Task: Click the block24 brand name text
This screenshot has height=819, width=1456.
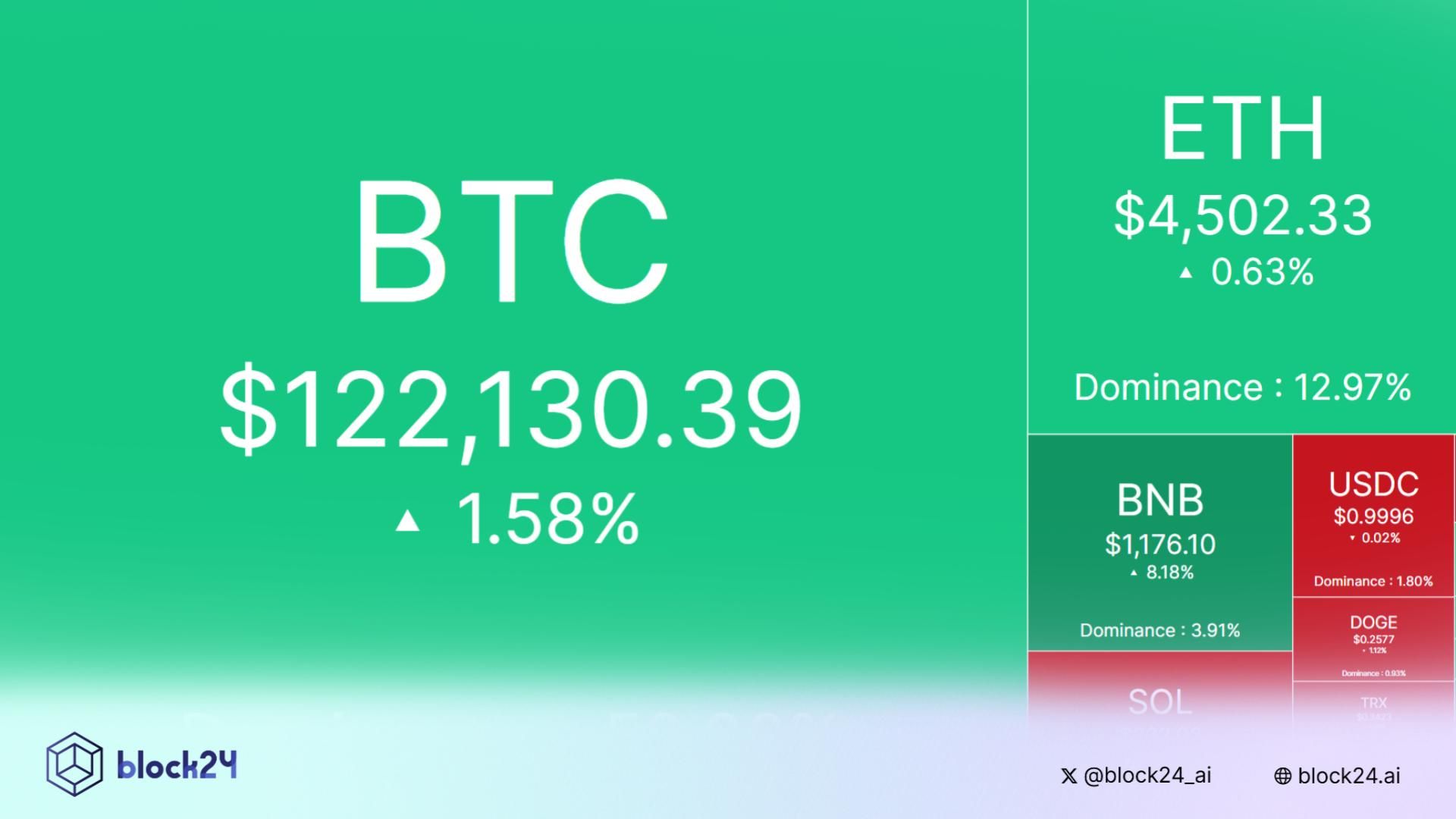Action: point(177,764)
